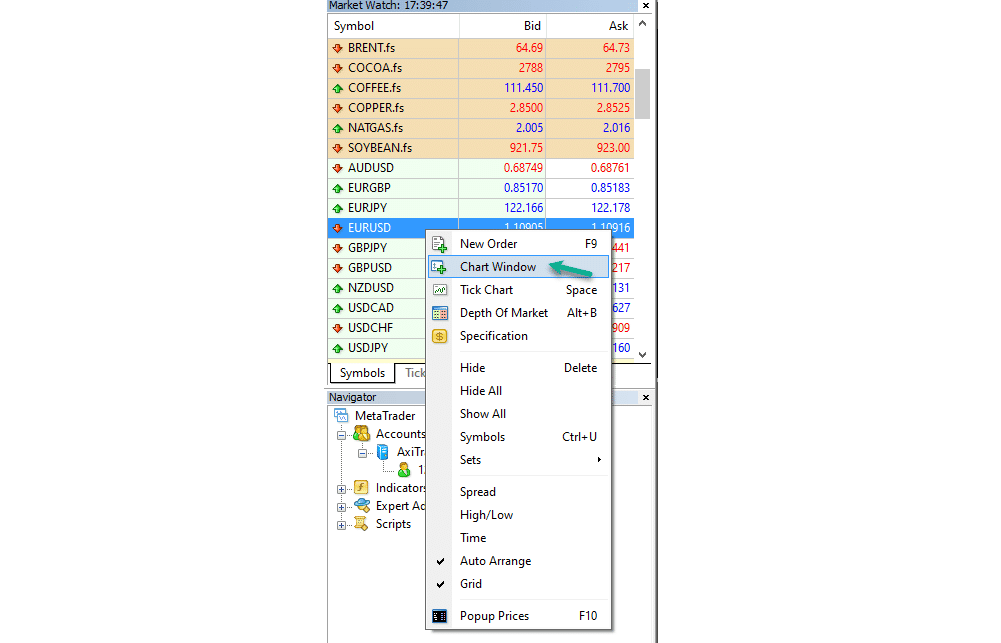Click the Indicators icon in Navigator
Screen dimensions: 1001x643
tap(361, 488)
